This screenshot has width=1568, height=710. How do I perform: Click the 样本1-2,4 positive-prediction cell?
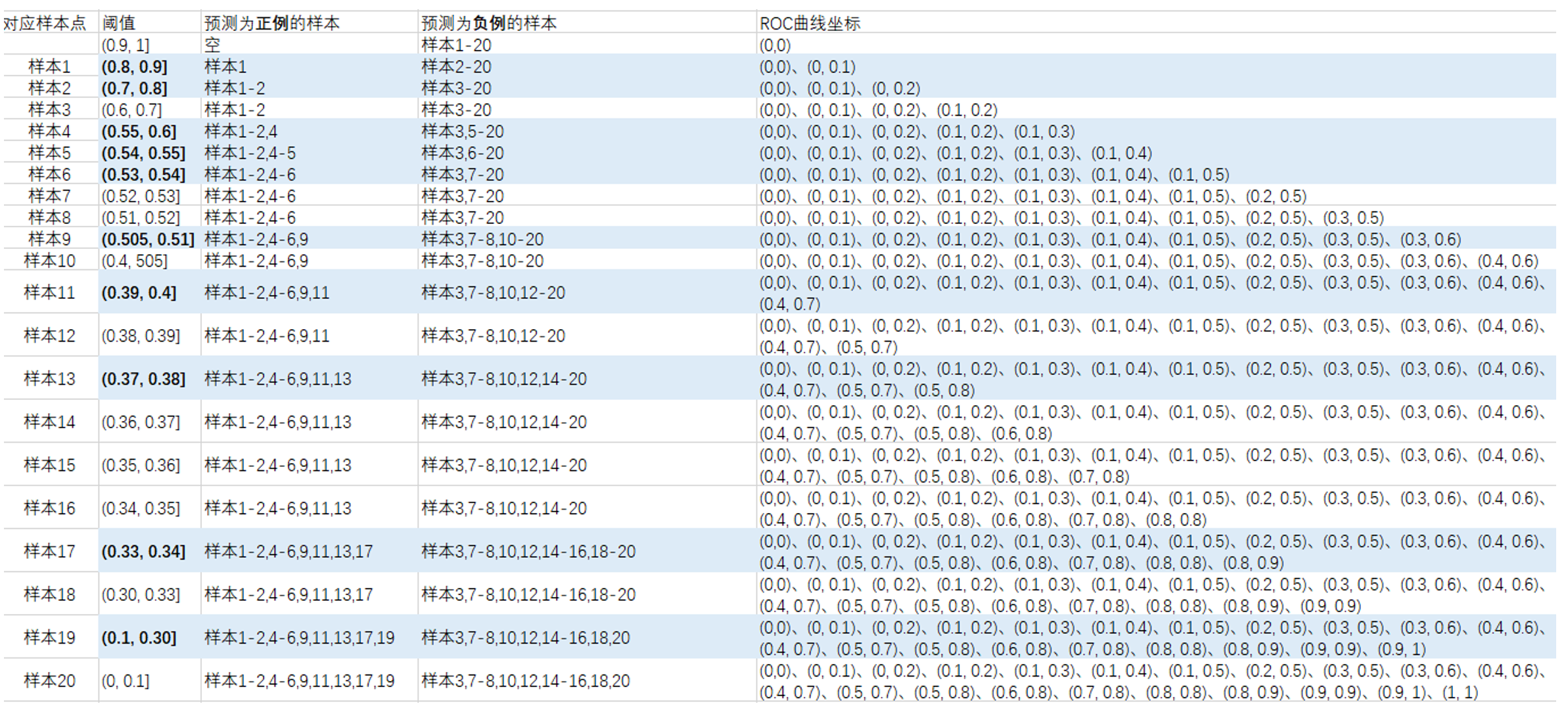(241, 131)
